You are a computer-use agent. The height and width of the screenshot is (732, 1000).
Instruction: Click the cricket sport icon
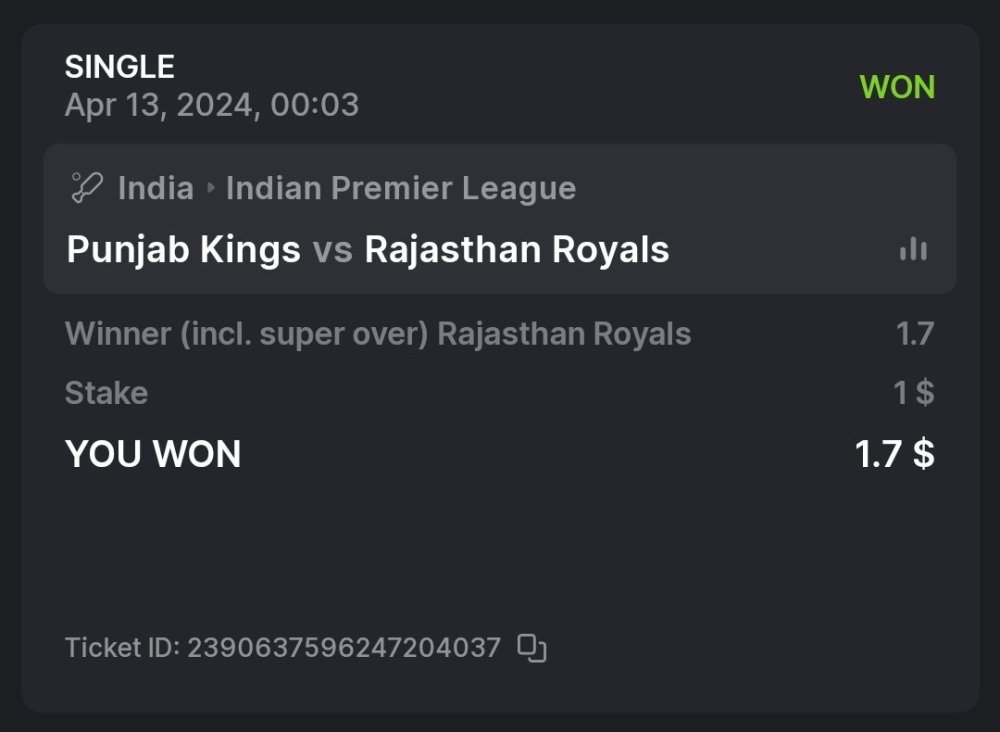click(x=84, y=187)
